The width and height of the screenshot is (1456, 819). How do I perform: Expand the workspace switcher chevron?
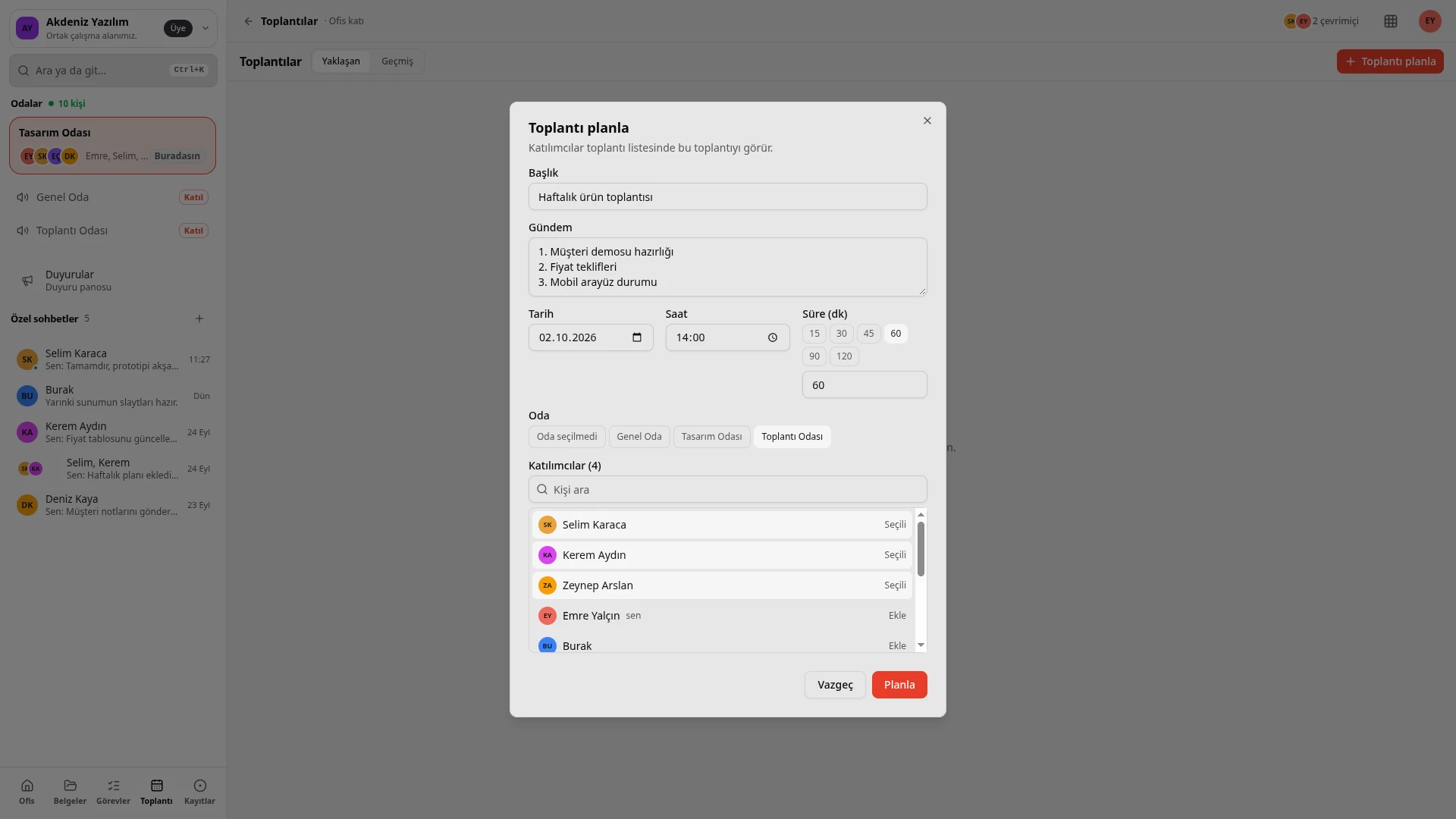tap(205, 28)
